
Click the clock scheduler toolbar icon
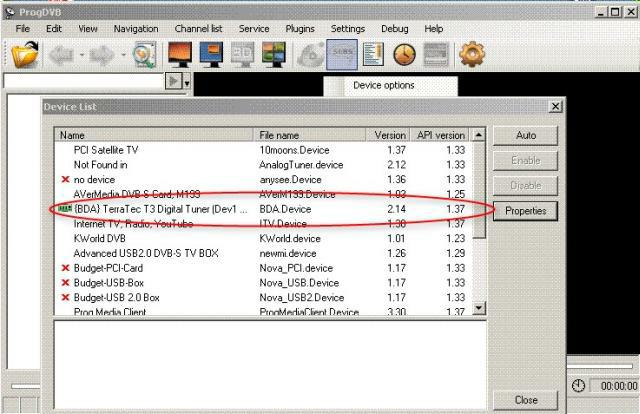click(404, 55)
